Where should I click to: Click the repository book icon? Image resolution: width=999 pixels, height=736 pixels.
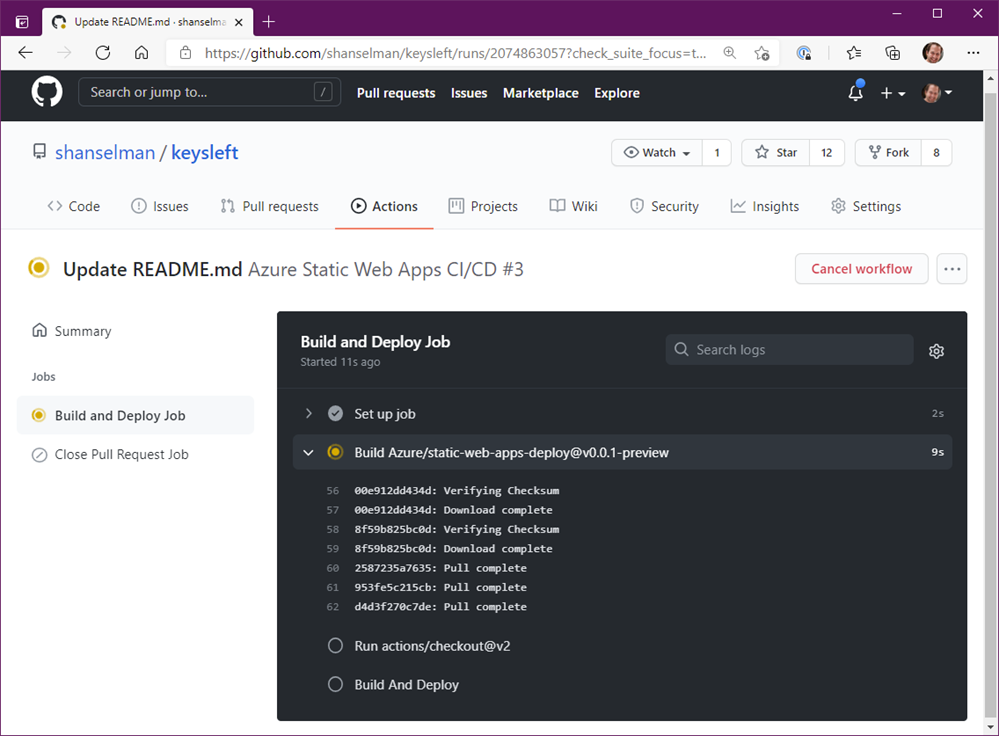[40, 152]
